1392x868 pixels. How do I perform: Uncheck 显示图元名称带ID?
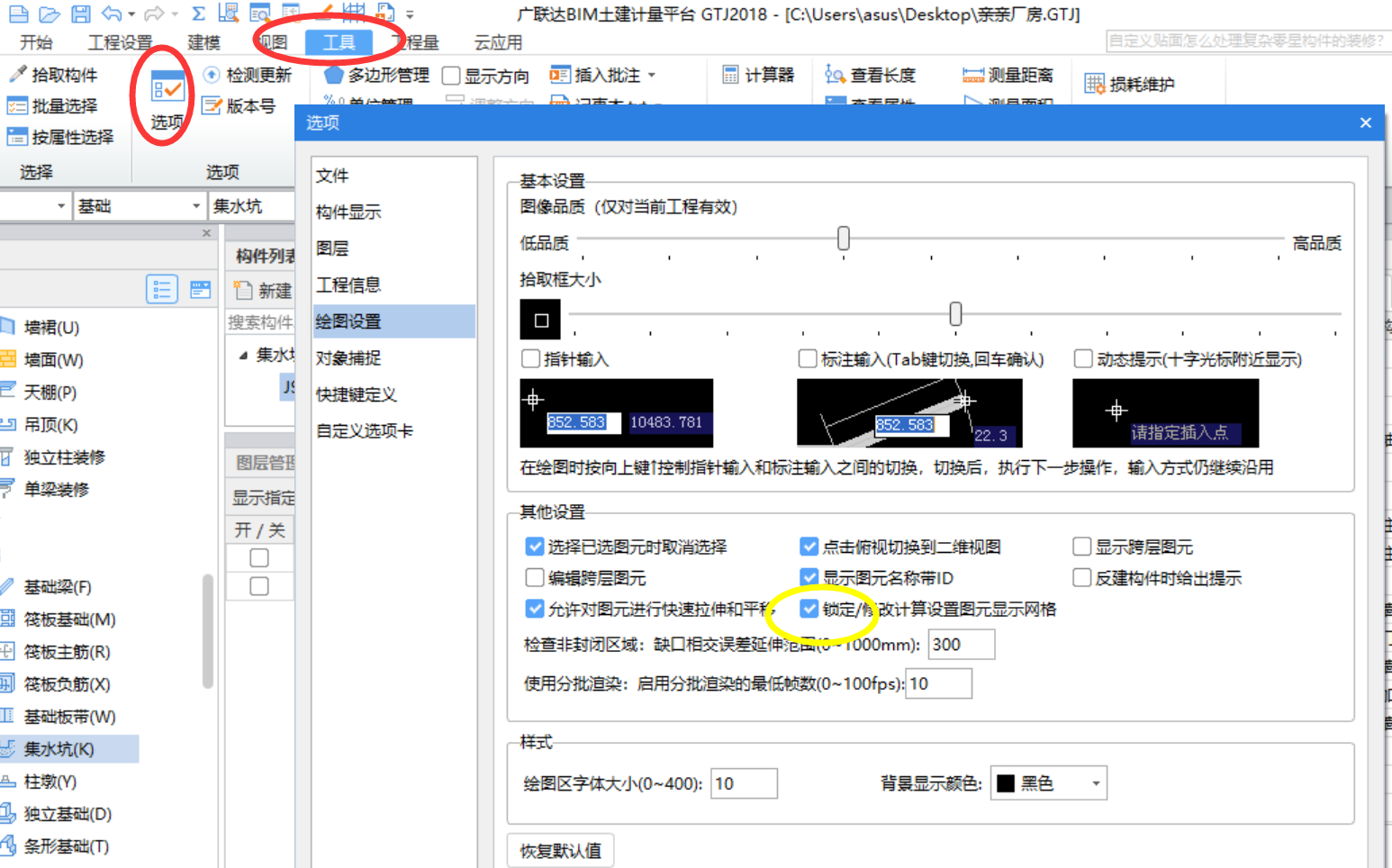pyautogui.click(x=809, y=578)
